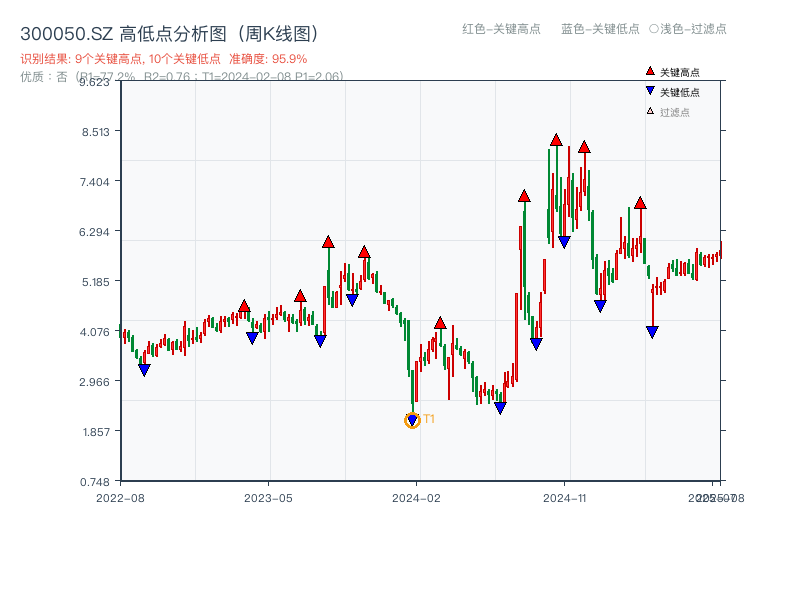Click the blue low marker near 6.1 at 2024-11
800x600 pixels.
[564, 242]
